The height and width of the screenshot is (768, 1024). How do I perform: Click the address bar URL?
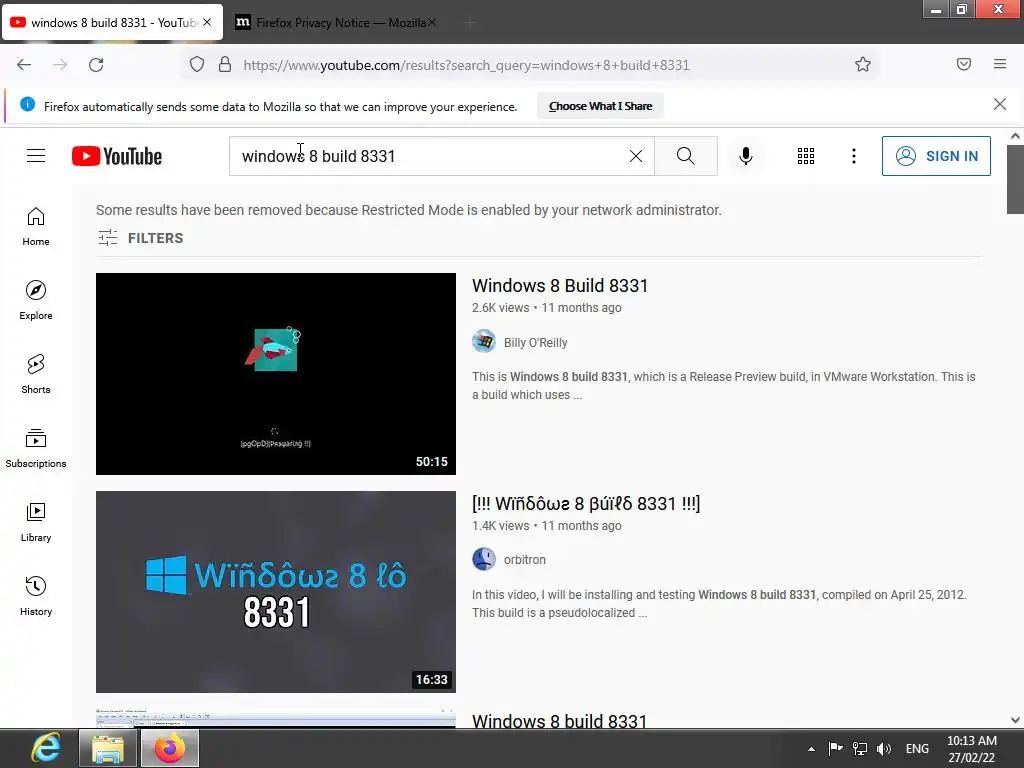[466, 65]
